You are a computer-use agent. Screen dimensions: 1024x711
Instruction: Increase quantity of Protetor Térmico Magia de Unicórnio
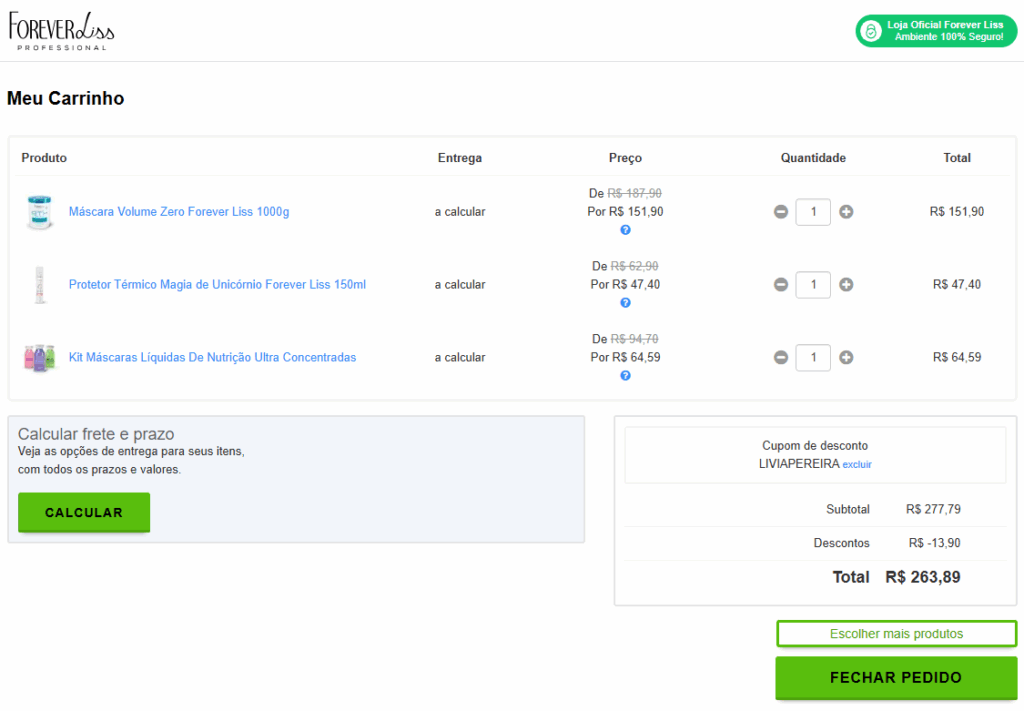coord(846,285)
